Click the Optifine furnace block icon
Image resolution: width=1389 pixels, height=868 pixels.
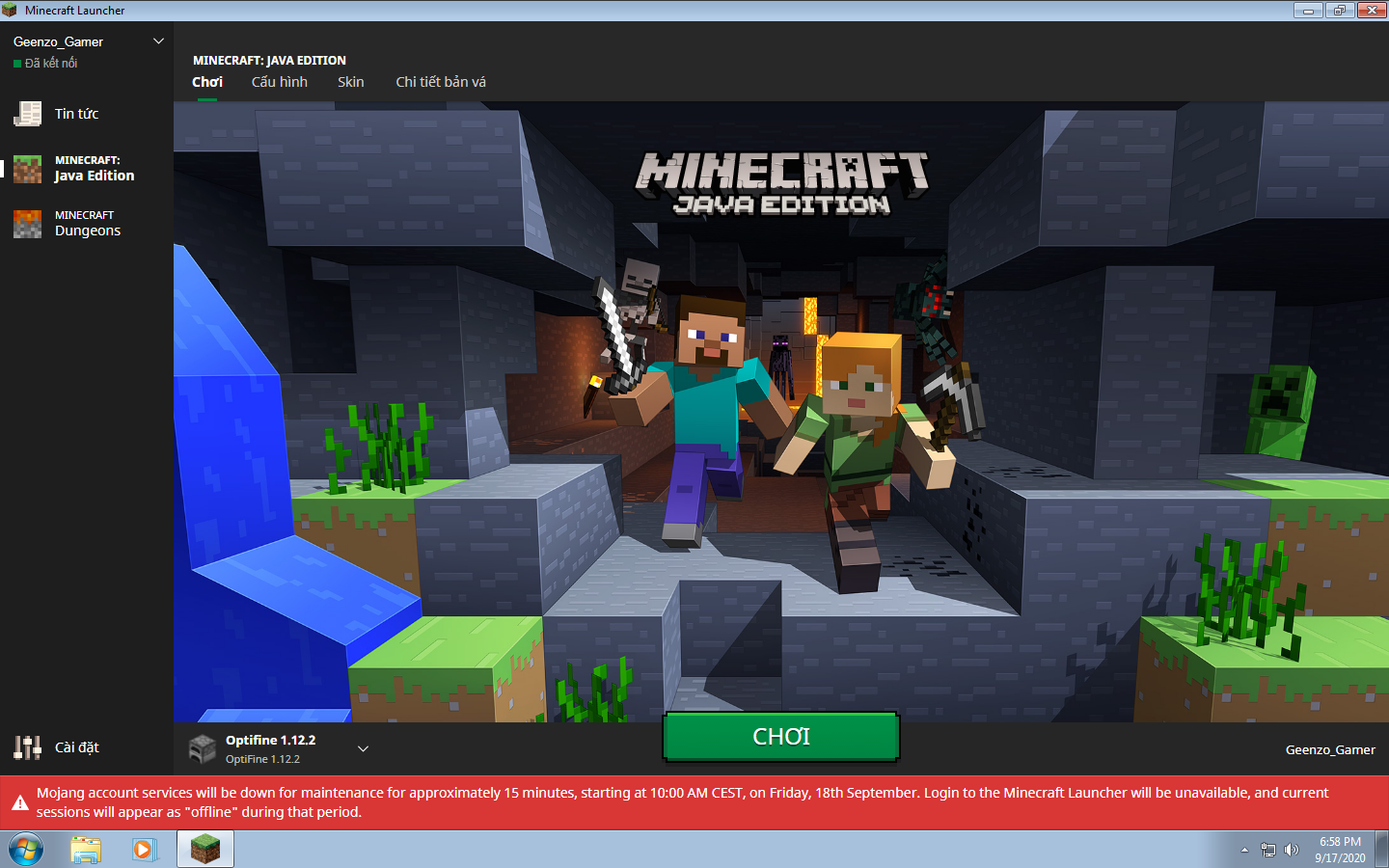(203, 748)
